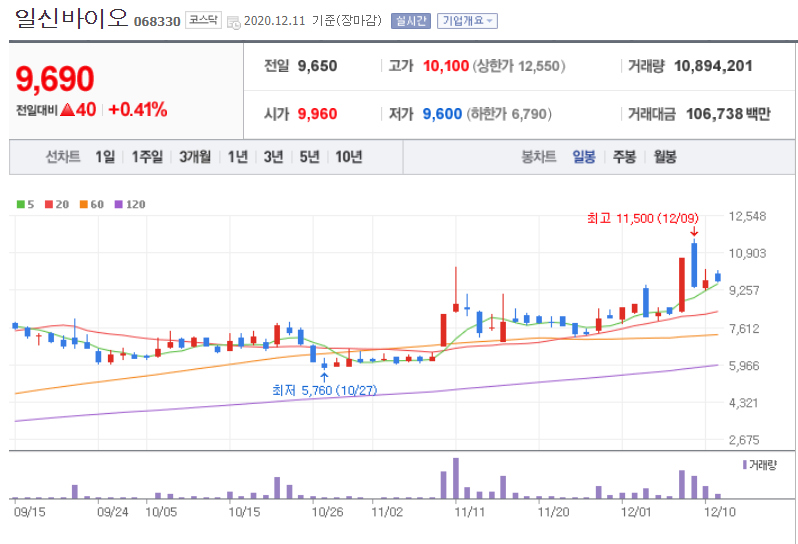This screenshot has height=544, width=798.
Task: Click the 하한가 6,790 lower limit text
Action: pos(509,114)
